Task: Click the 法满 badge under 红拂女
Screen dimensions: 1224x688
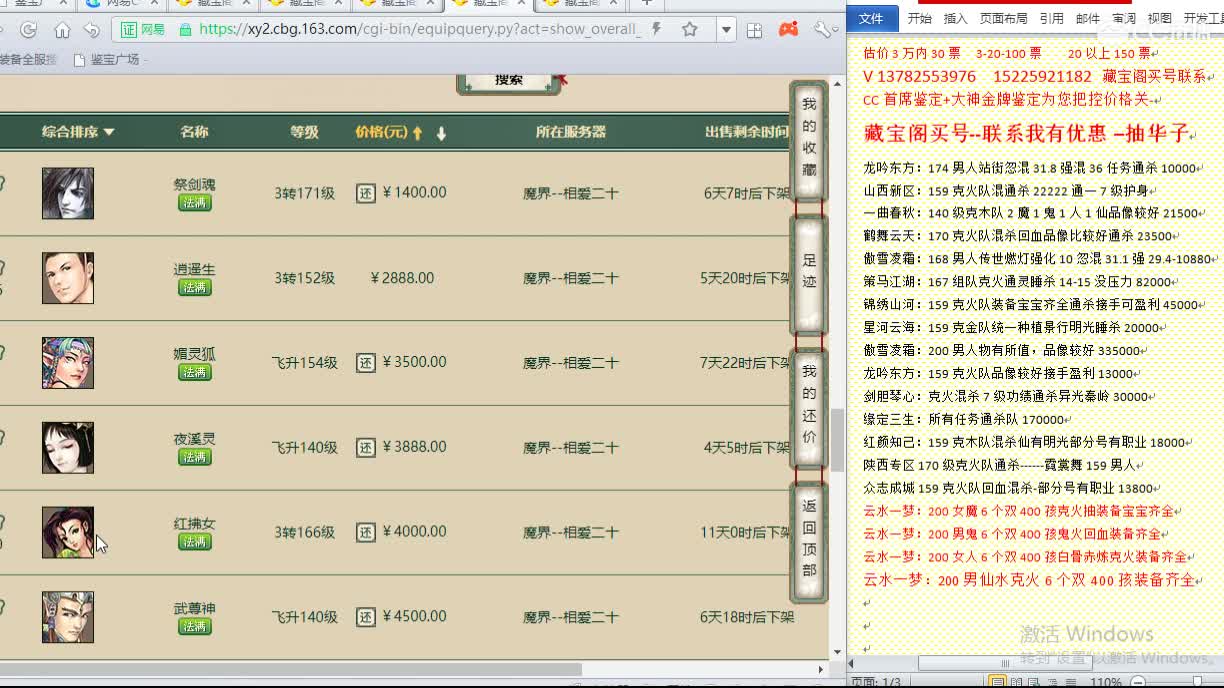Action: pyautogui.click(x=194, y=542)
